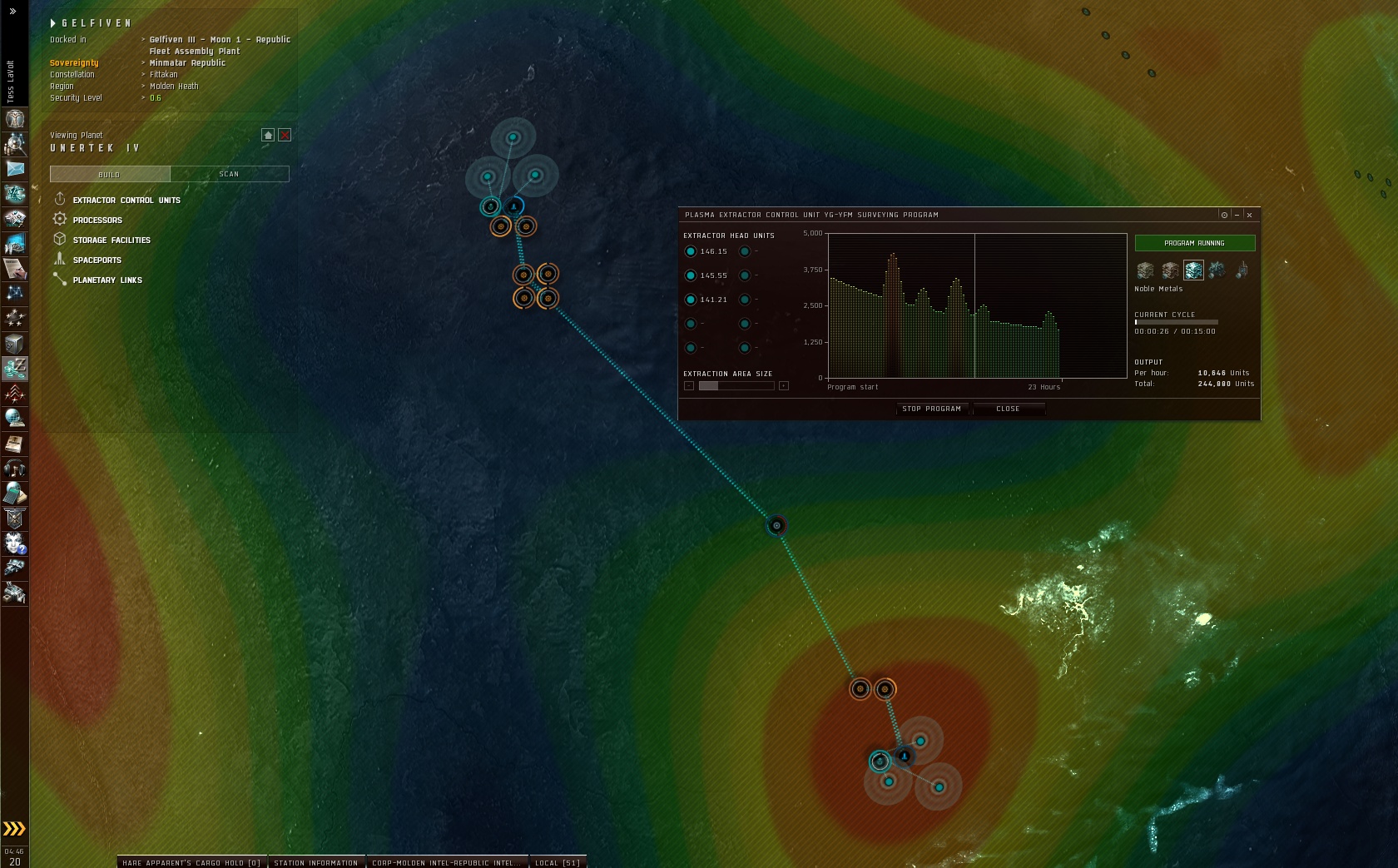Open the Assets cube icon
Screen dimensions: 1398x868
point(14,344)
